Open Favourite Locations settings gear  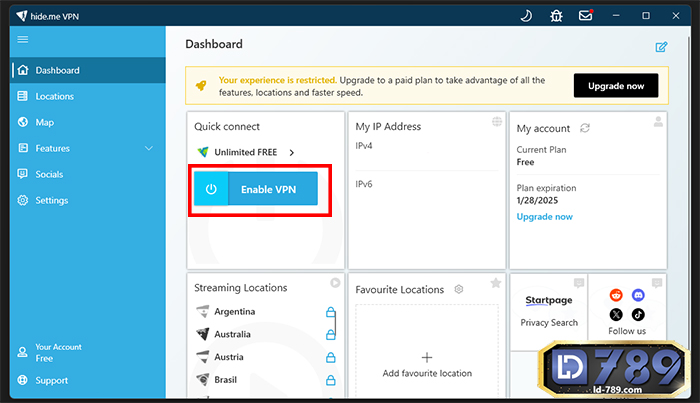pyautogui.click(x=458, y=289)
